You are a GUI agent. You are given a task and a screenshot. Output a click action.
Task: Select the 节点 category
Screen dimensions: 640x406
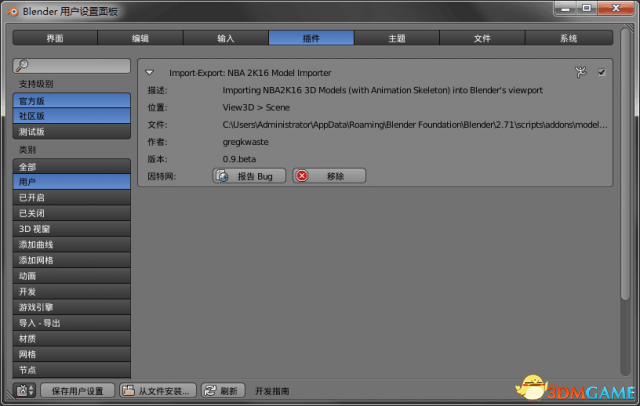[72, 370]
